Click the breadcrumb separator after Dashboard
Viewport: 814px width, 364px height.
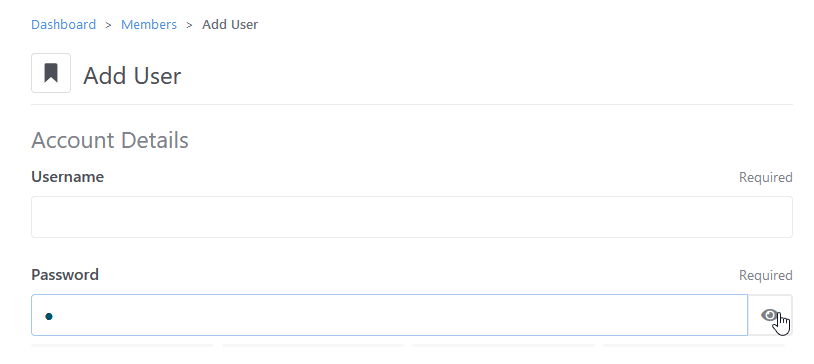click(x=108, y=25)
